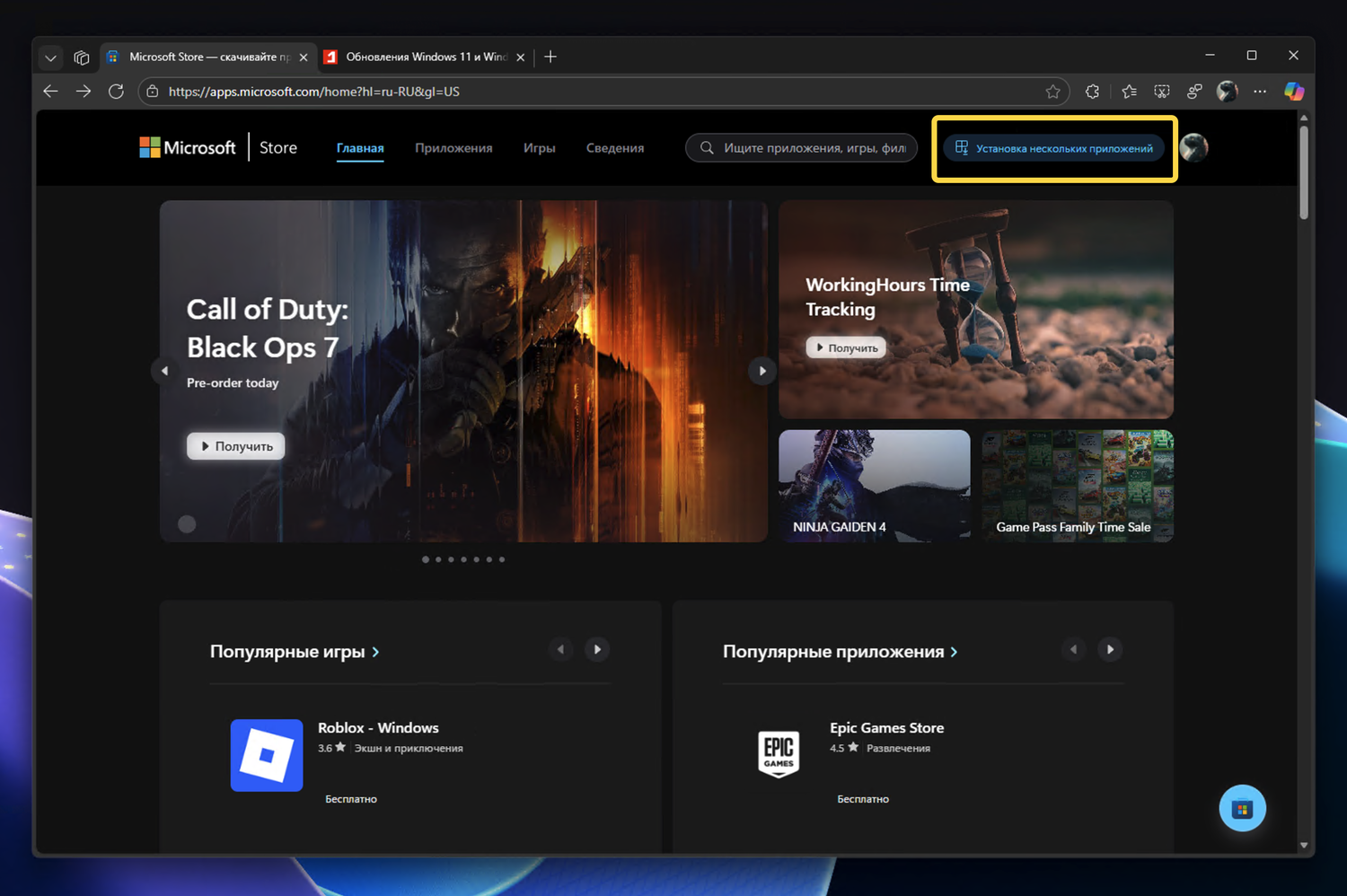Click the screenshot toolbar icon
1347x896 pixels.
1162,92
